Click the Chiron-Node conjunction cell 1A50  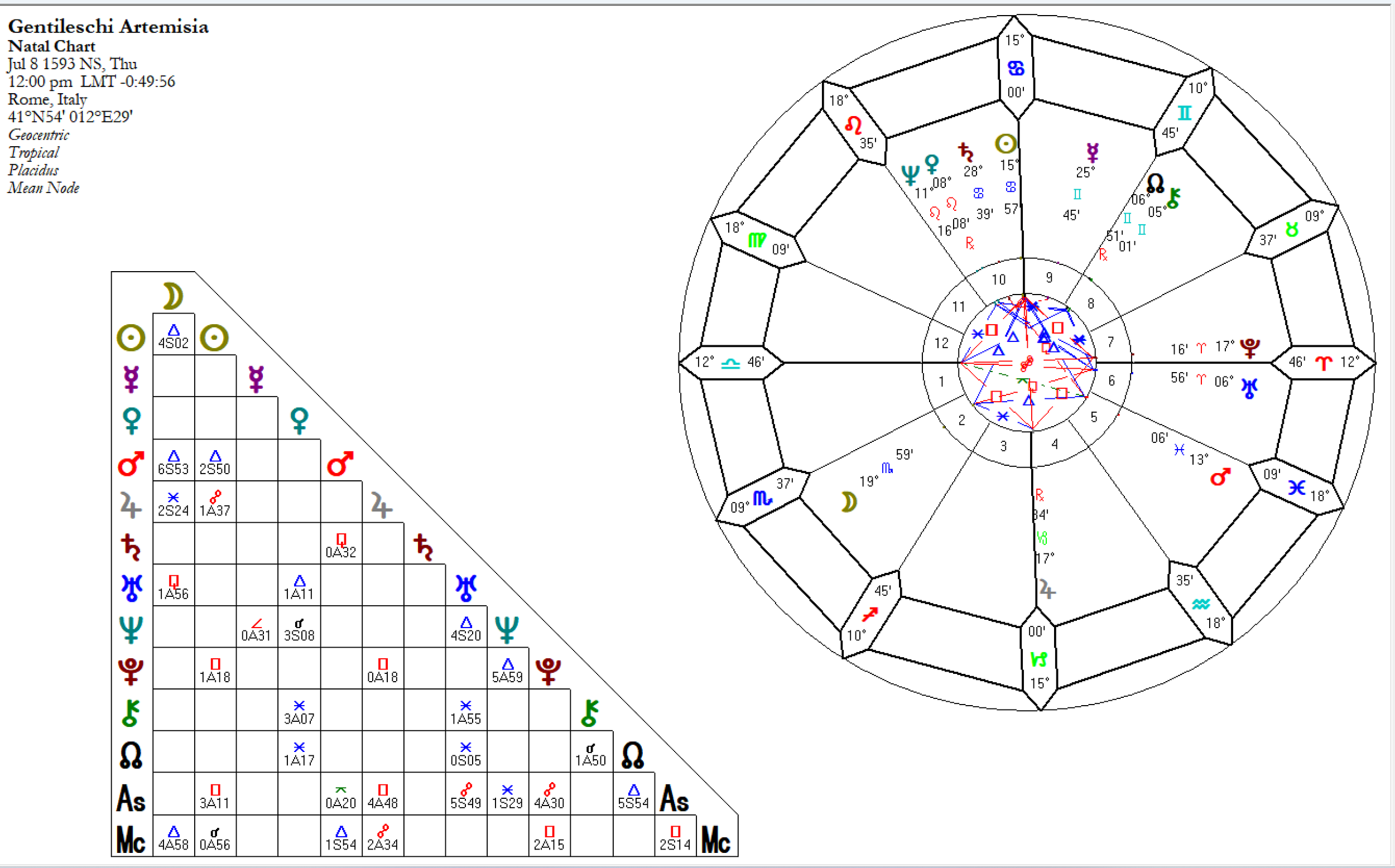pyautogui.click(x=591, y=752)
